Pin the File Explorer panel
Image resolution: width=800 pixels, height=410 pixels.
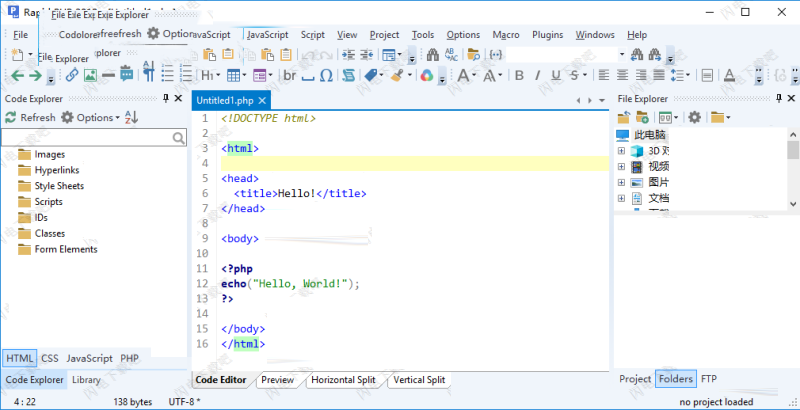(779, 98)
